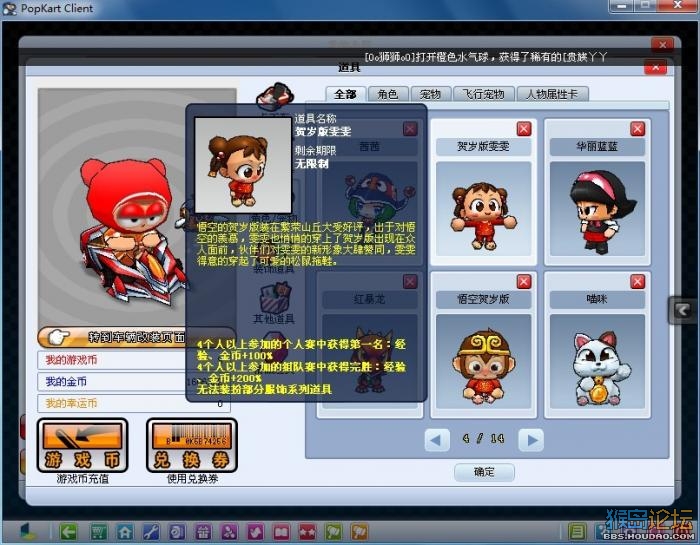This screenshot has height=545, width=700.
Task: Click the green back arrow toolbar icon
Action: 68,532
